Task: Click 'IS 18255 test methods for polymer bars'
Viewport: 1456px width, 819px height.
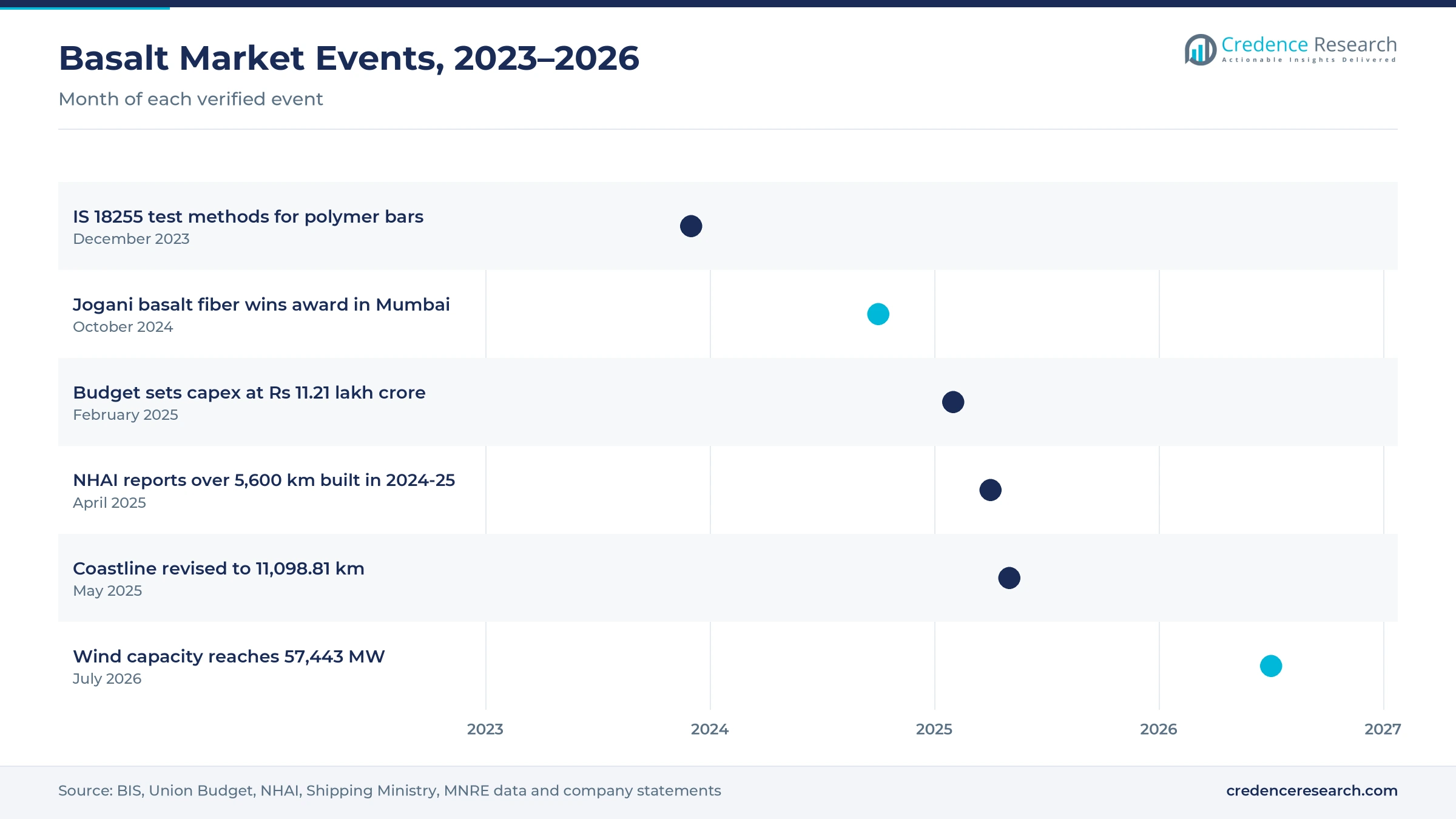Action: [x=248, y=217]
